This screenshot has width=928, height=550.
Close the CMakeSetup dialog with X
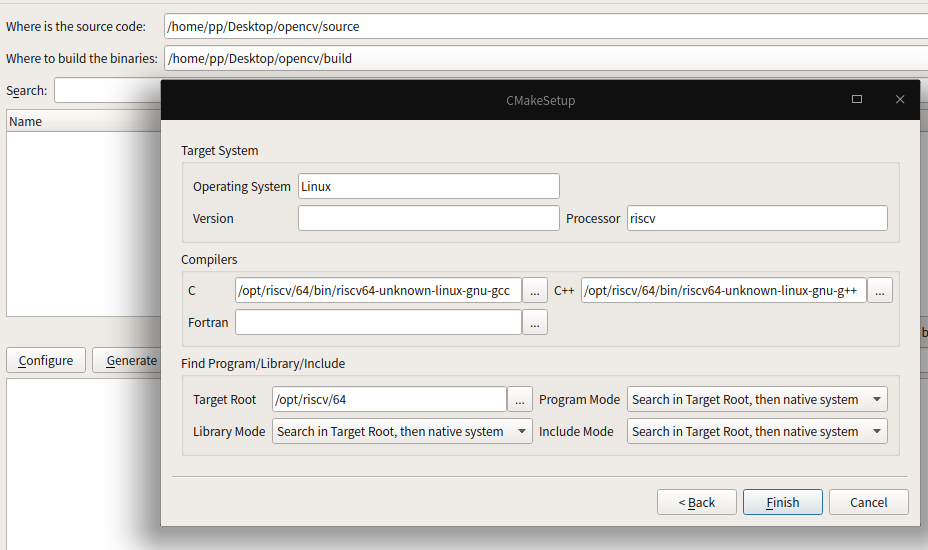(900, 99)
